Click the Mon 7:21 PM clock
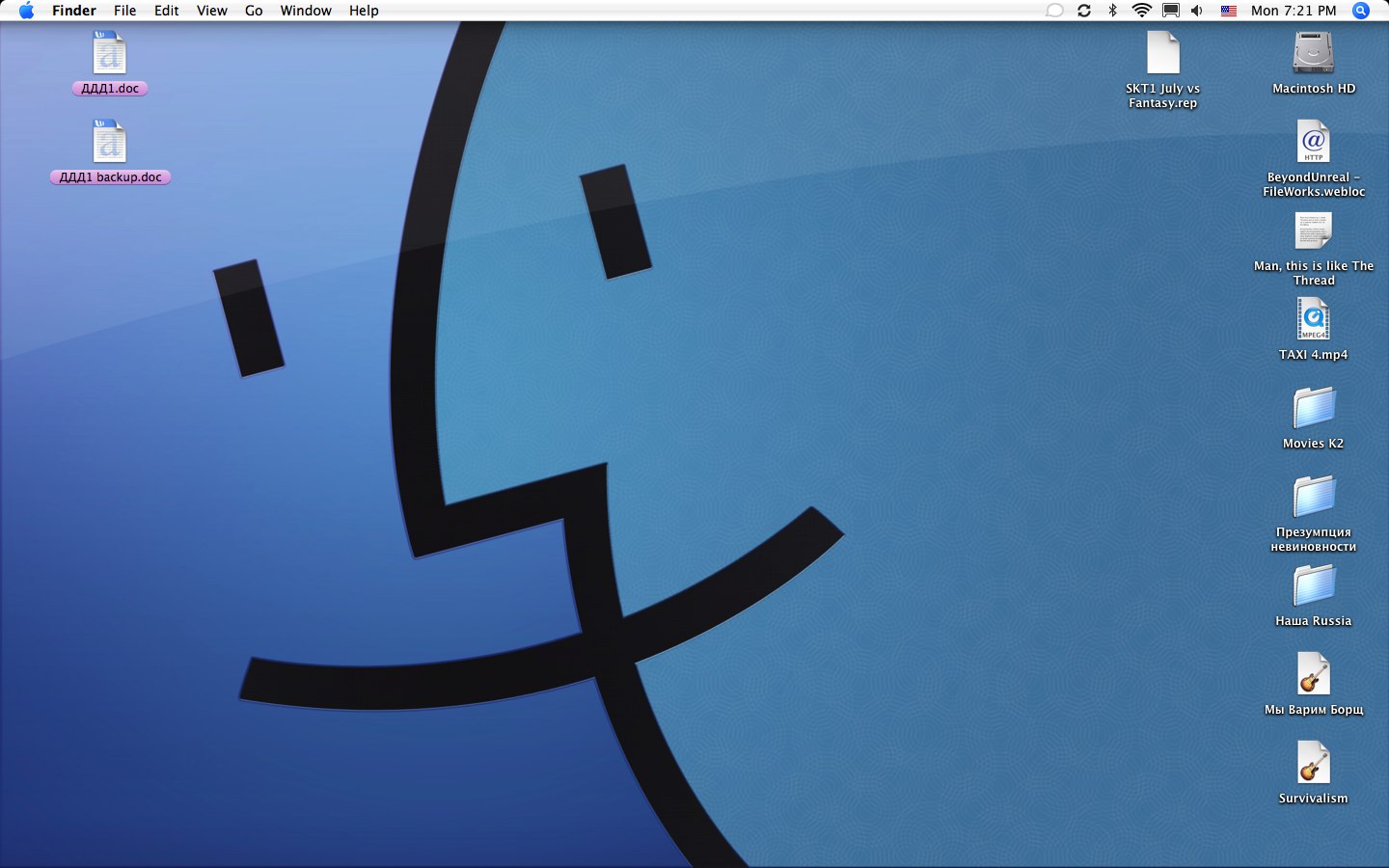 point(1294,11)
